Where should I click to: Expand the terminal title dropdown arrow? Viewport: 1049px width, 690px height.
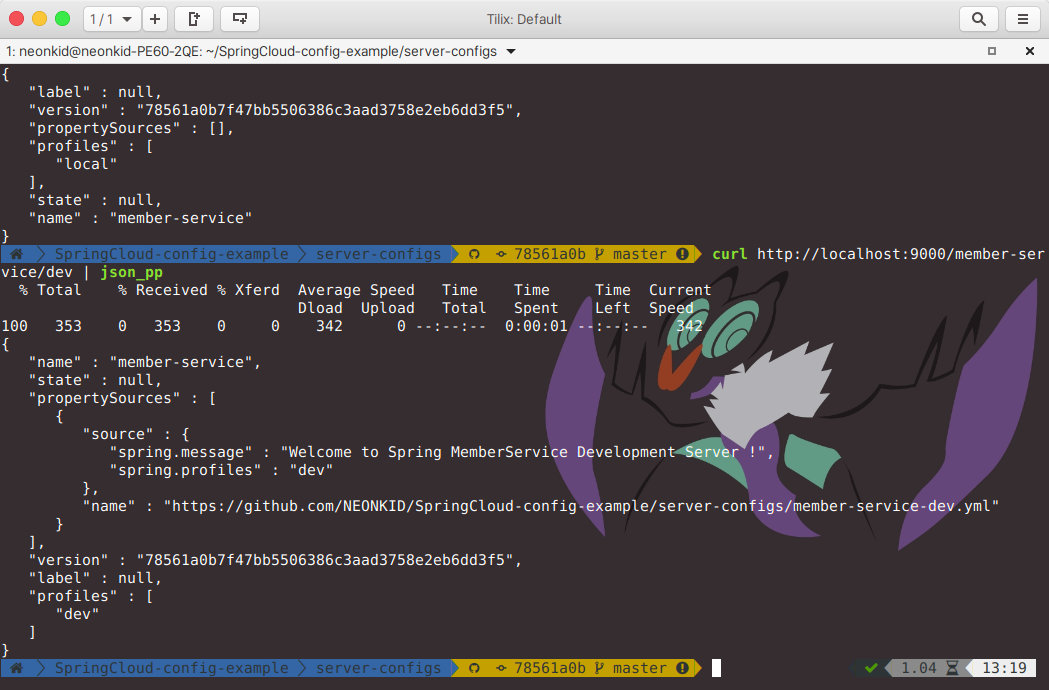point(511,52)
